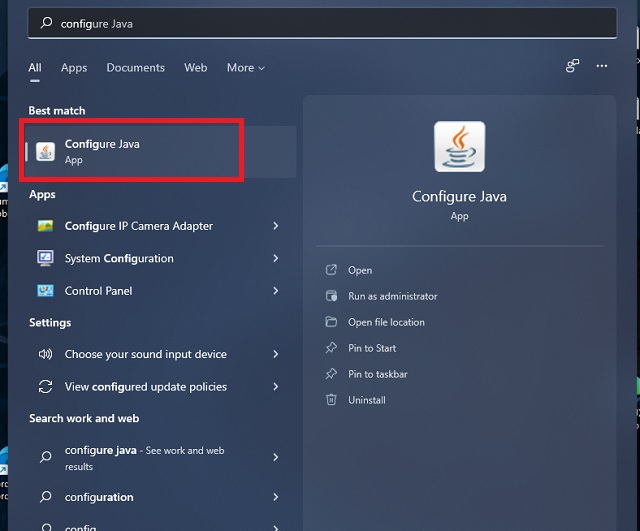640x531 pixels.
Task: Click the Configure IP Camera Adapter icon
Action: [x=45, y=226]
